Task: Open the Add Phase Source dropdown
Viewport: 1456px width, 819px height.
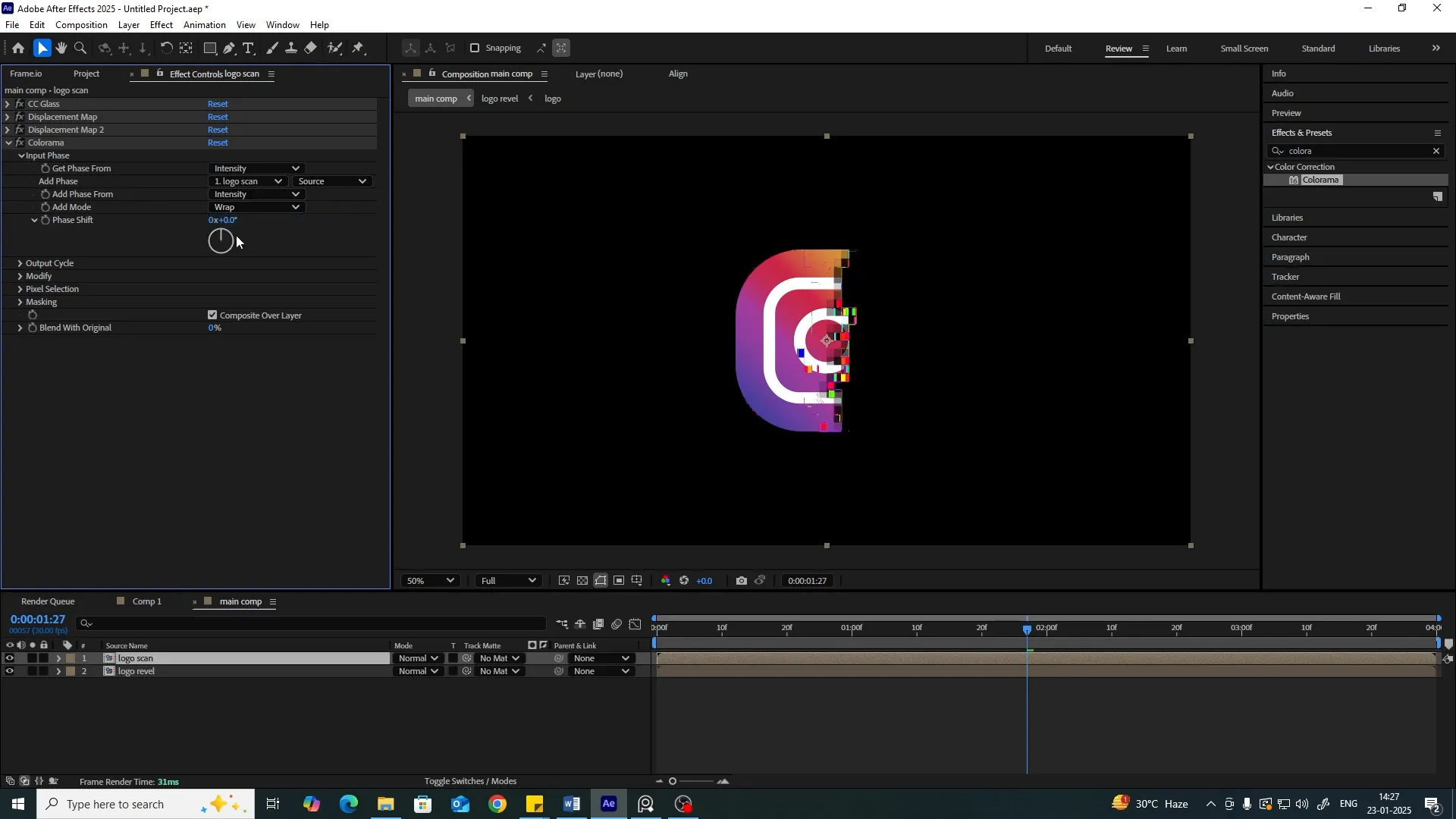Action: pos(332,181)
